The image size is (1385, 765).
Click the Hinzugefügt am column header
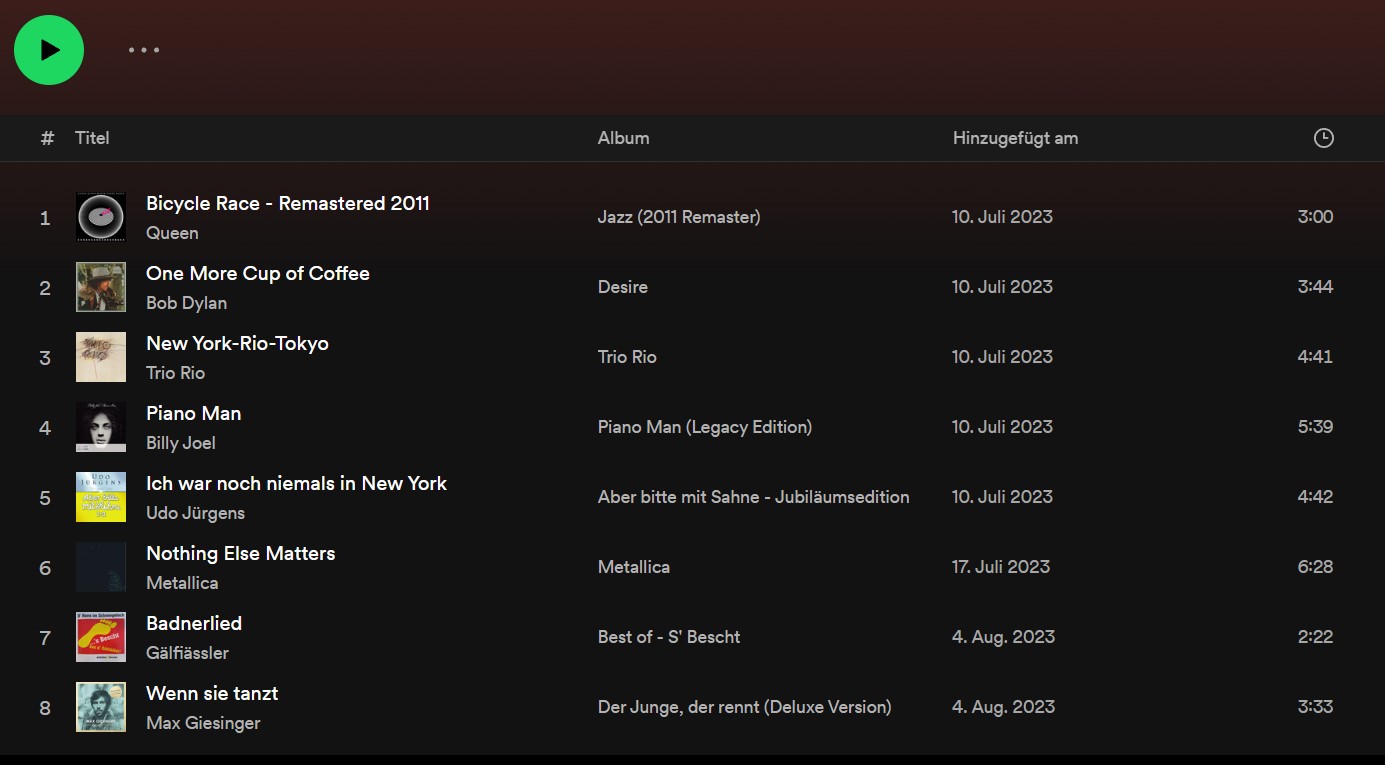coord(1015,138)
